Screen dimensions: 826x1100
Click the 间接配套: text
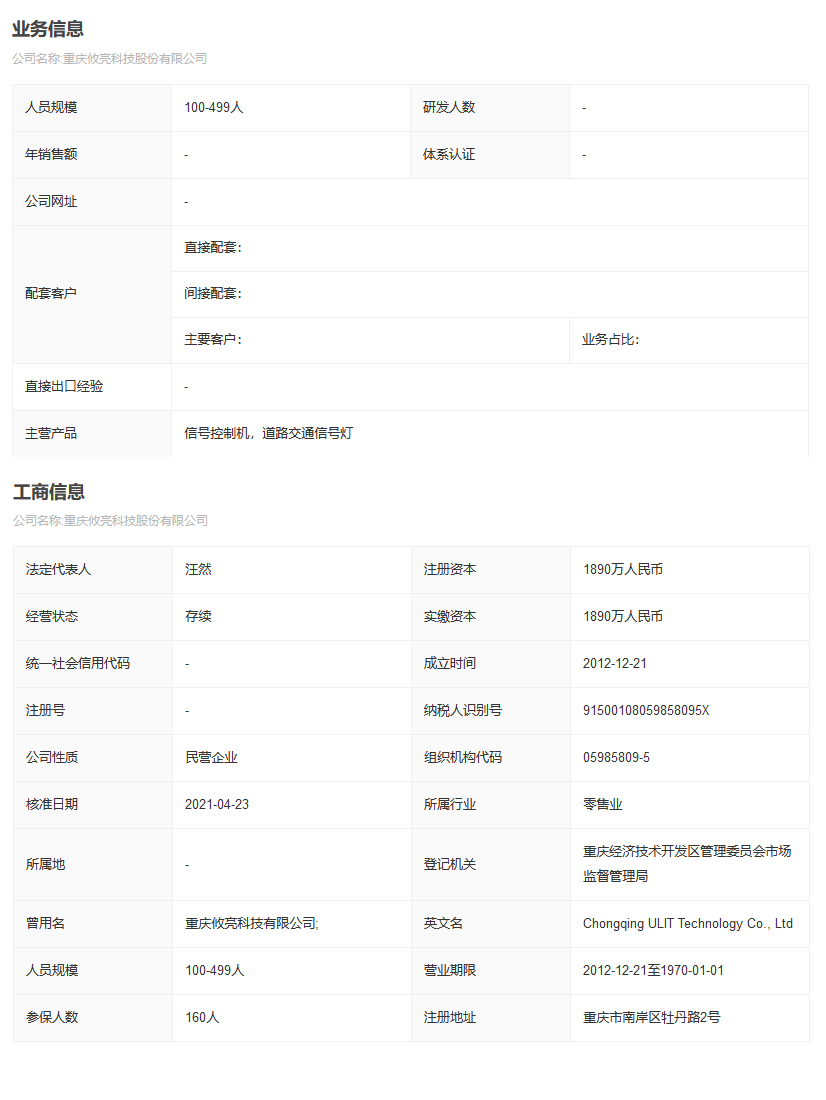tap(213, 293)
